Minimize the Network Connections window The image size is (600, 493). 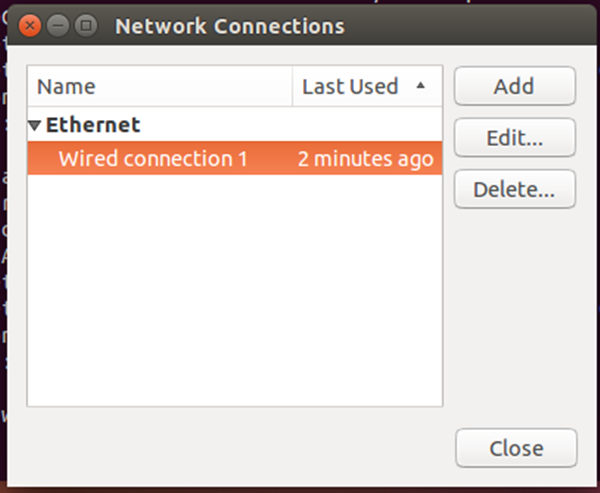pyautogui.click(x=58, y=26)
